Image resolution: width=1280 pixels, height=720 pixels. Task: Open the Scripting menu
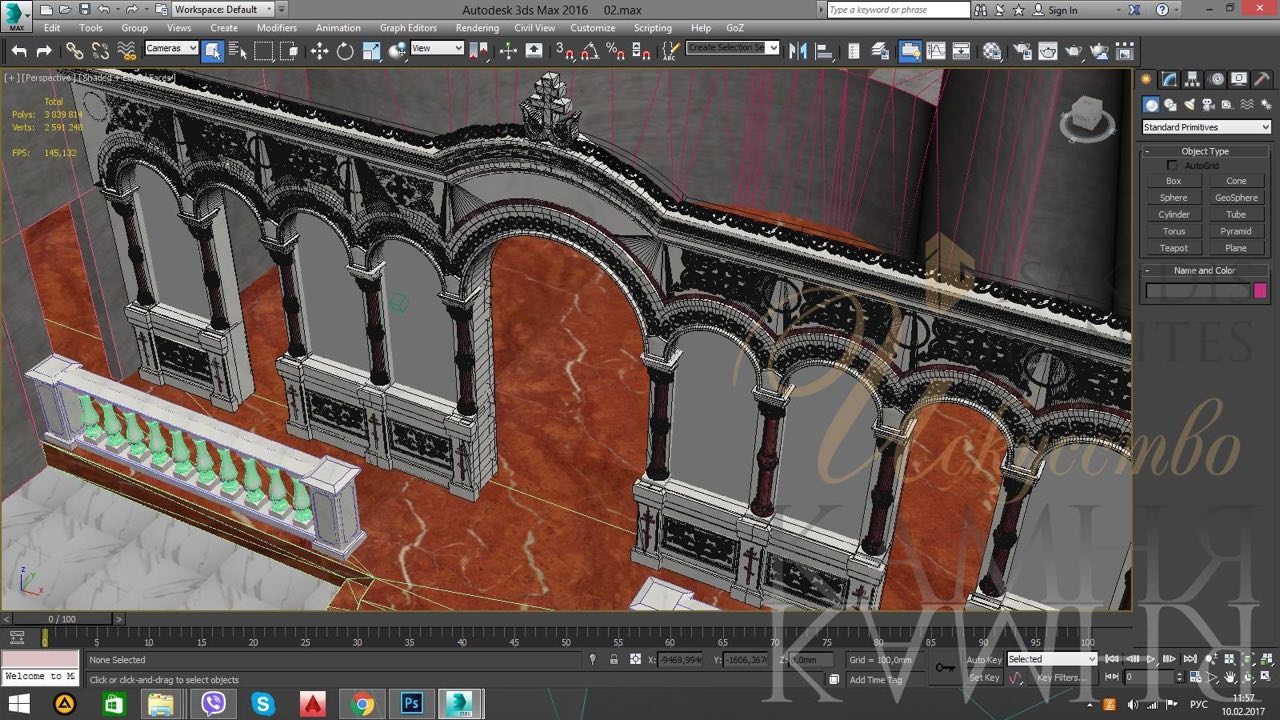pyautogui.click(x=653, y=28)
